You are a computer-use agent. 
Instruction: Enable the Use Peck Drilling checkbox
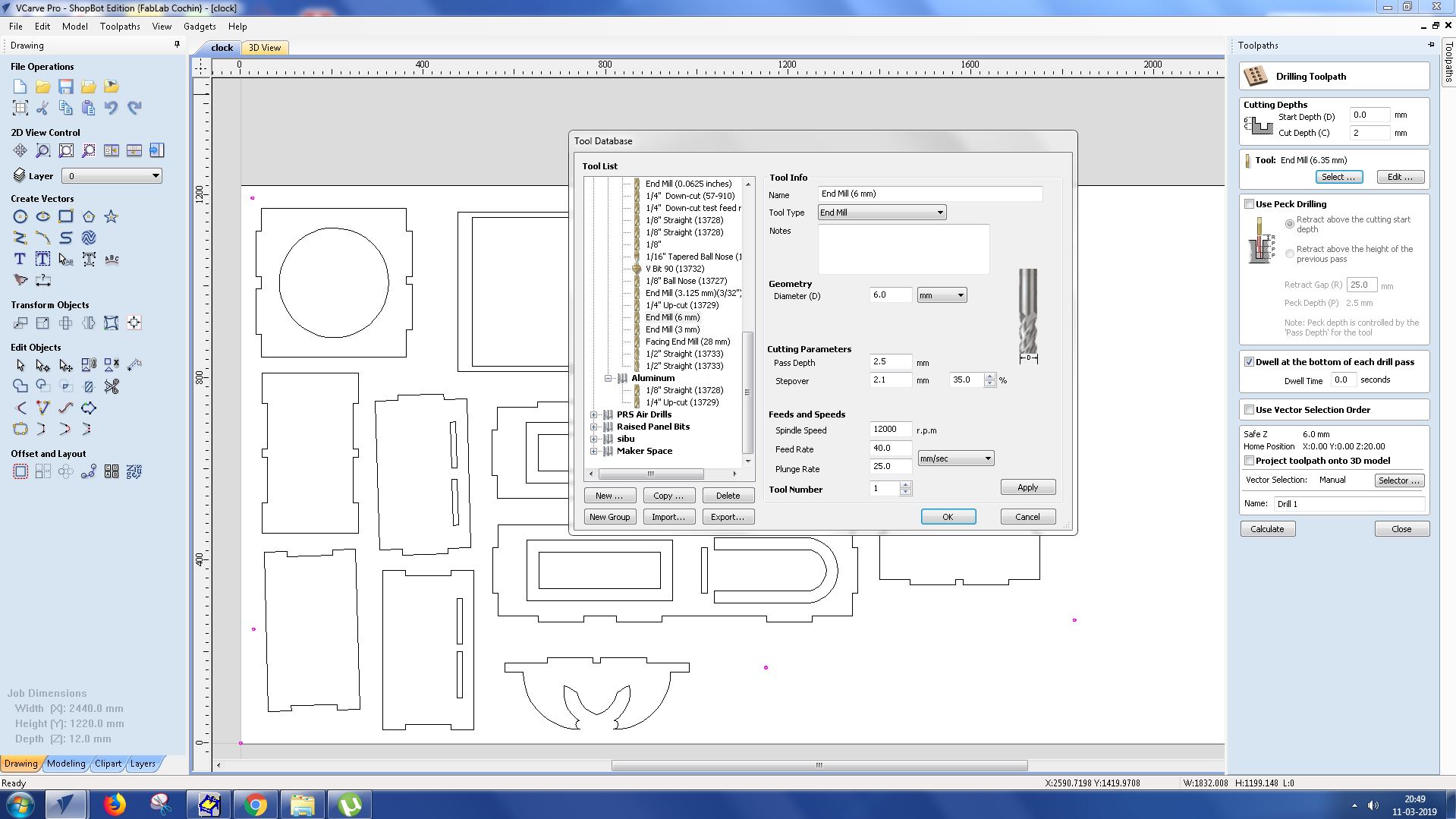point(1249,204)
